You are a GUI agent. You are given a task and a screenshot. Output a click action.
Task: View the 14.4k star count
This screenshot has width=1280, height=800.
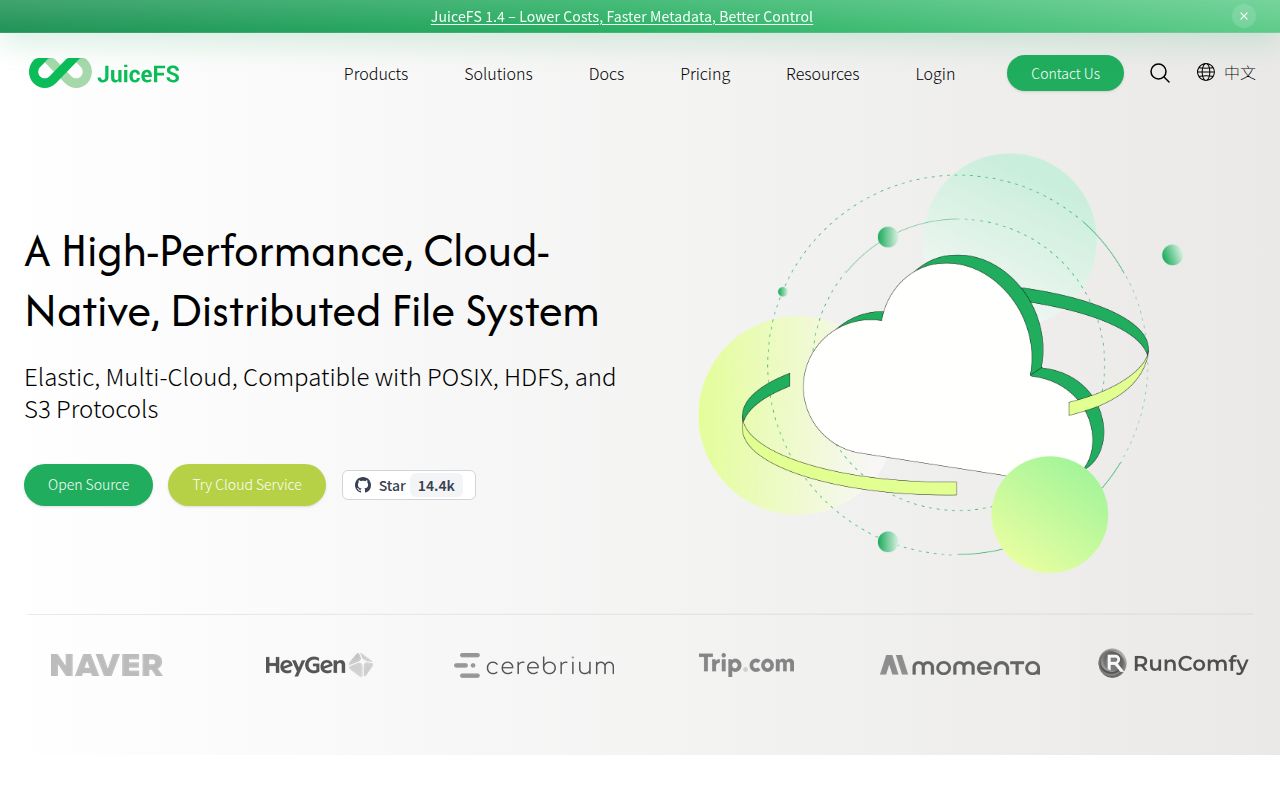(x=436, y=485)
